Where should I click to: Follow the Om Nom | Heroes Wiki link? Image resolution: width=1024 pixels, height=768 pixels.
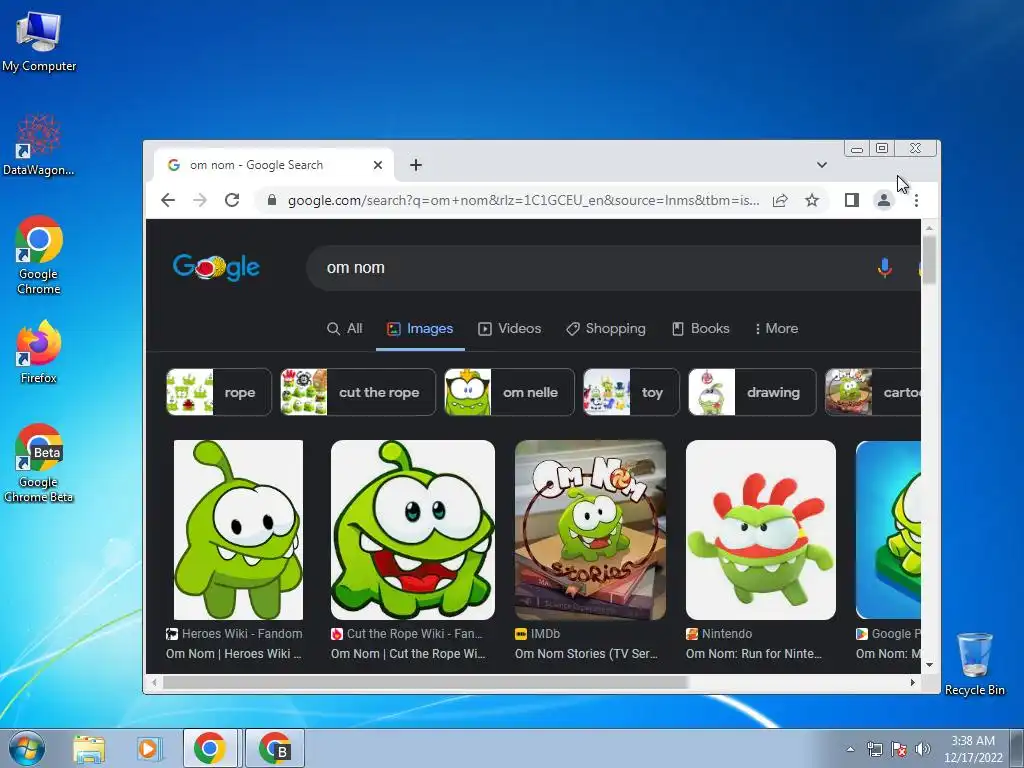click(234, 654)
